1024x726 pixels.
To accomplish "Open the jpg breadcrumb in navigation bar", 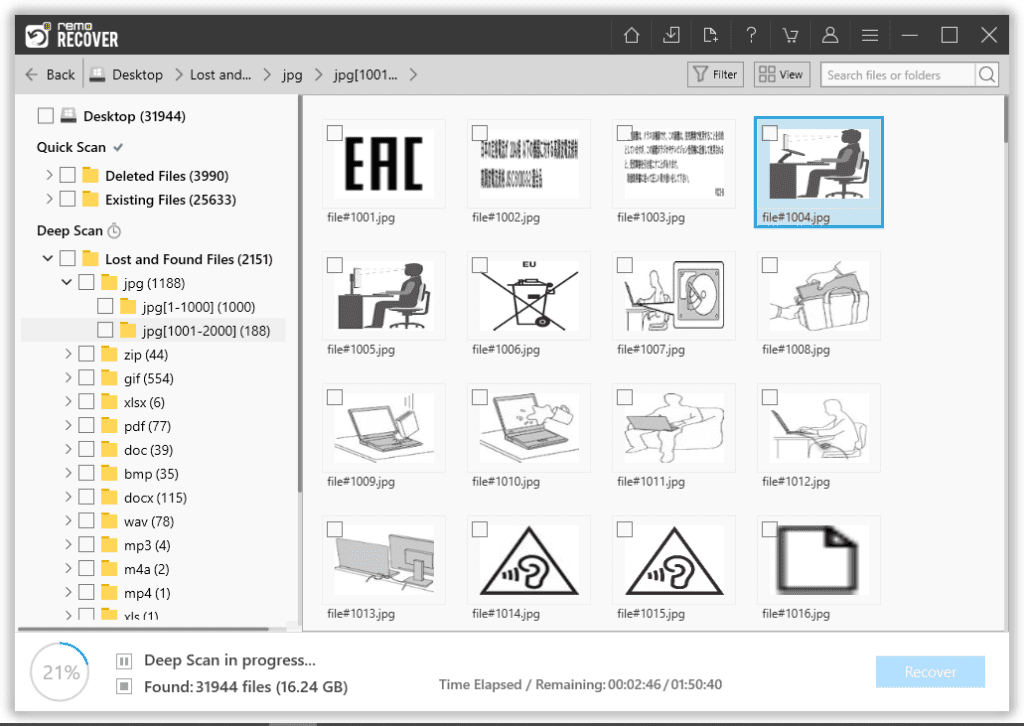I will [x=291, y=74].
